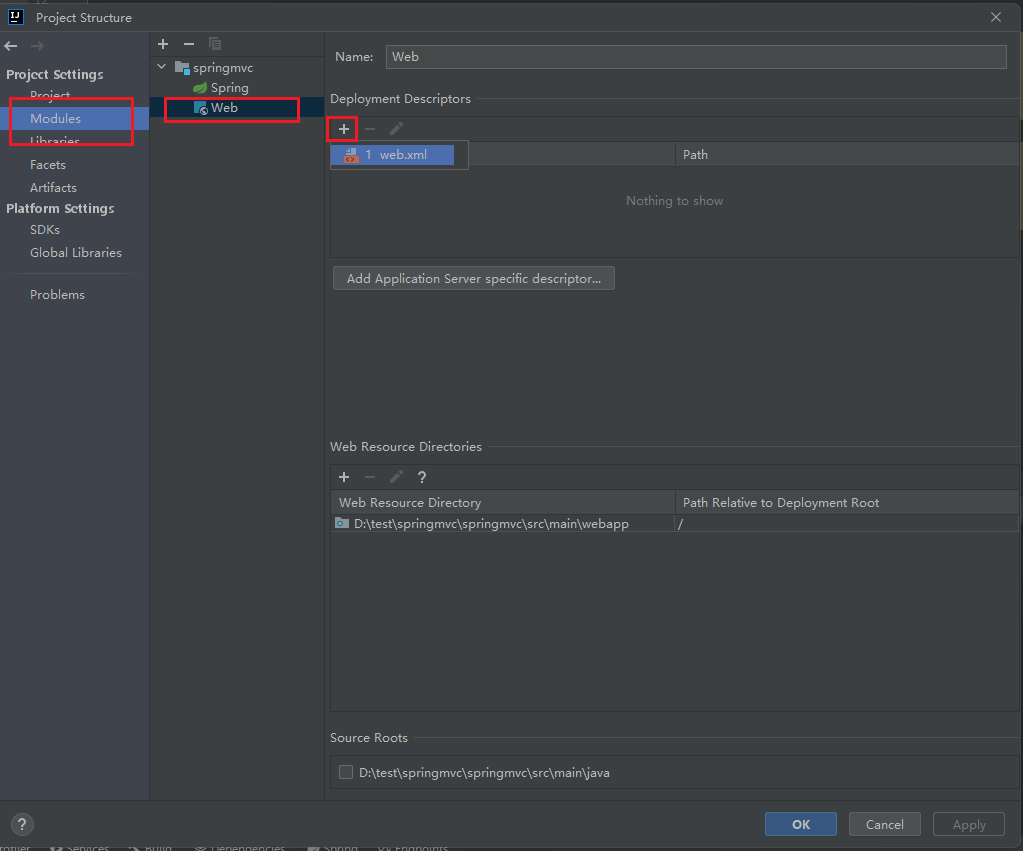The width and height of the screenshot is (1023, 851).
Task: Remove the selected web resource directory
Action: tap(370, 477)
